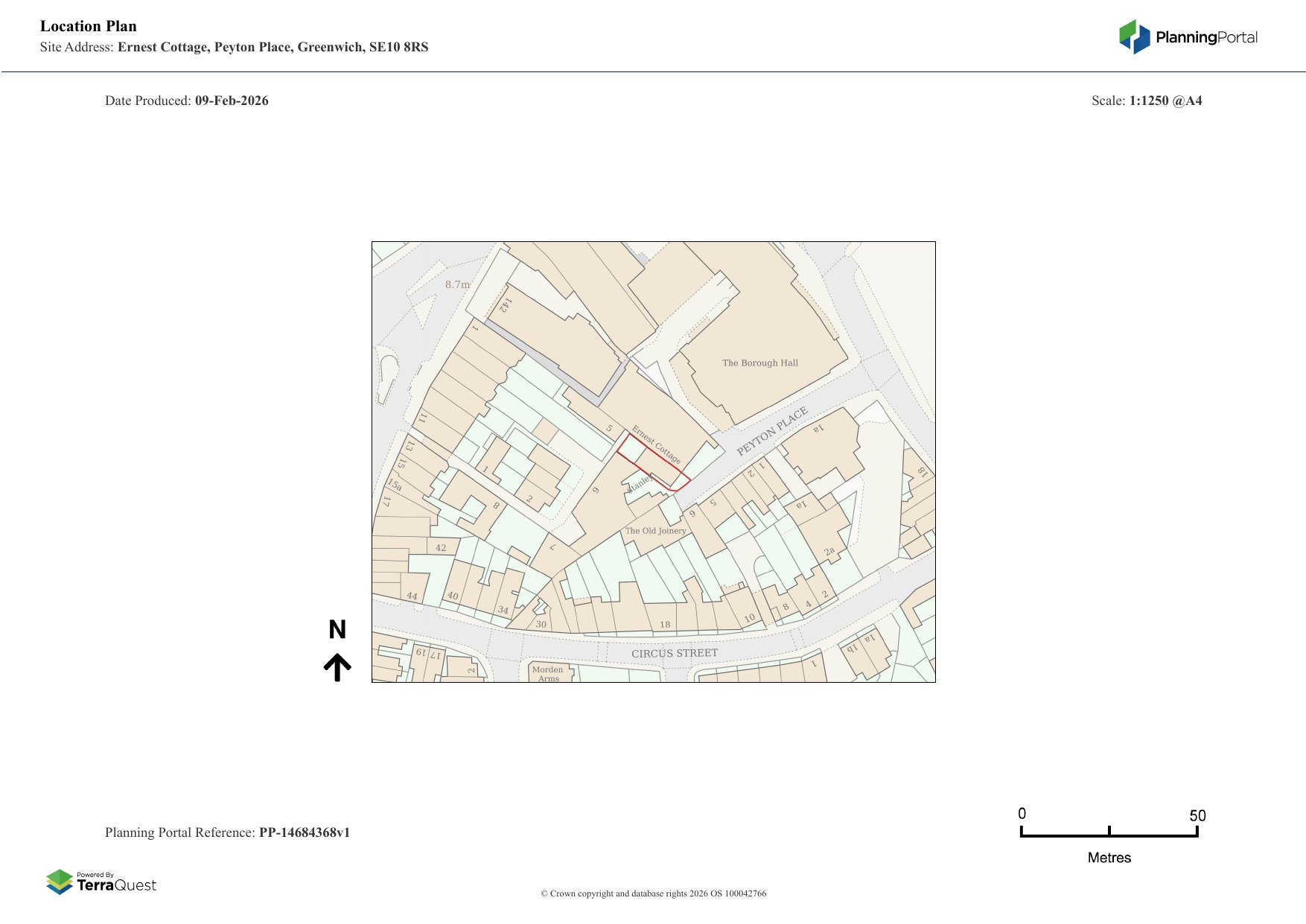1306x924 pixels.
Task: Click the PEYTON PLACE street label
Action: pyautogui.click(x=772, y=432)
